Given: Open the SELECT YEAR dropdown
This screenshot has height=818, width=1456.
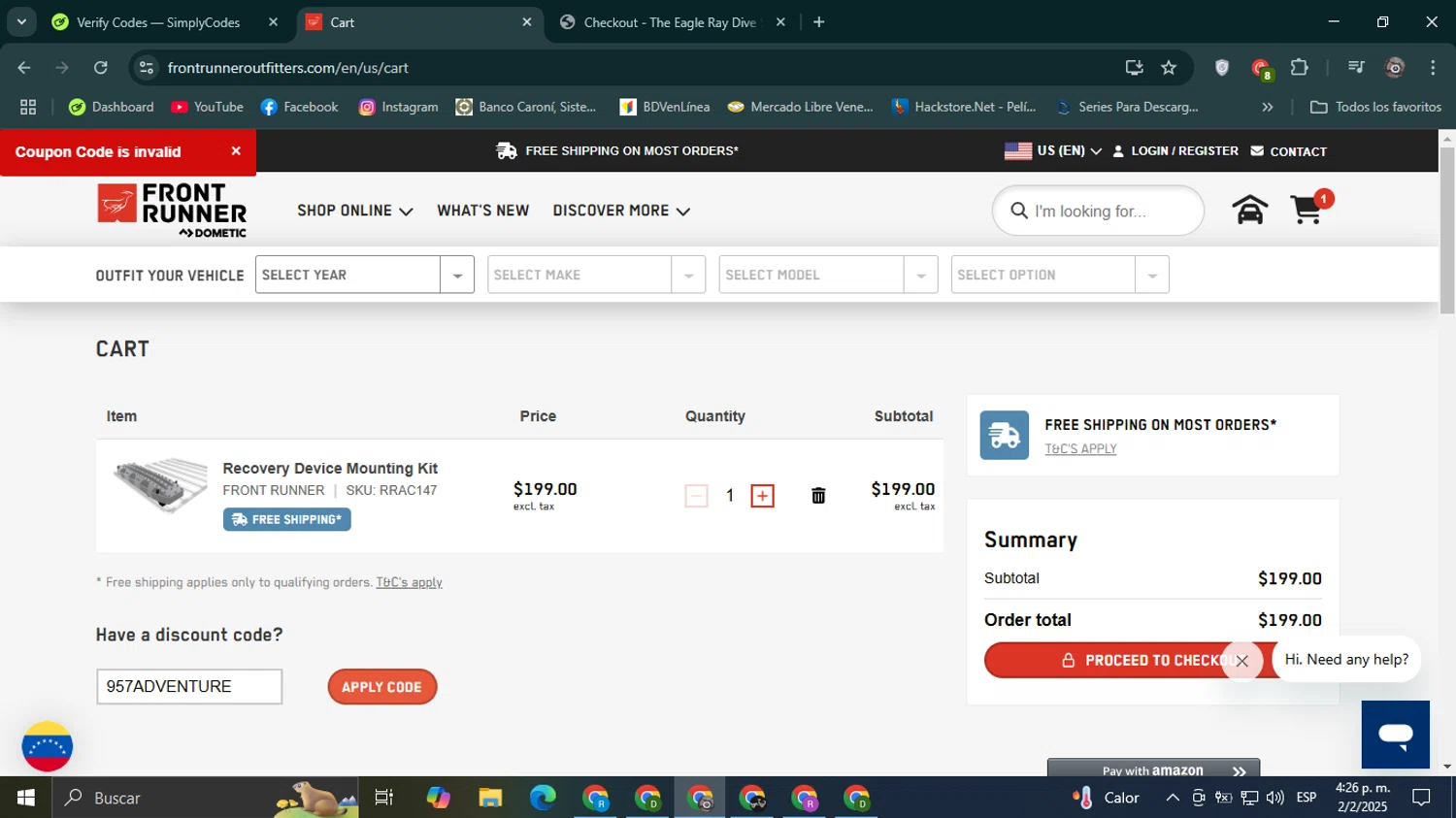Looking at the screenshot, I should click(x=364, y=275).
